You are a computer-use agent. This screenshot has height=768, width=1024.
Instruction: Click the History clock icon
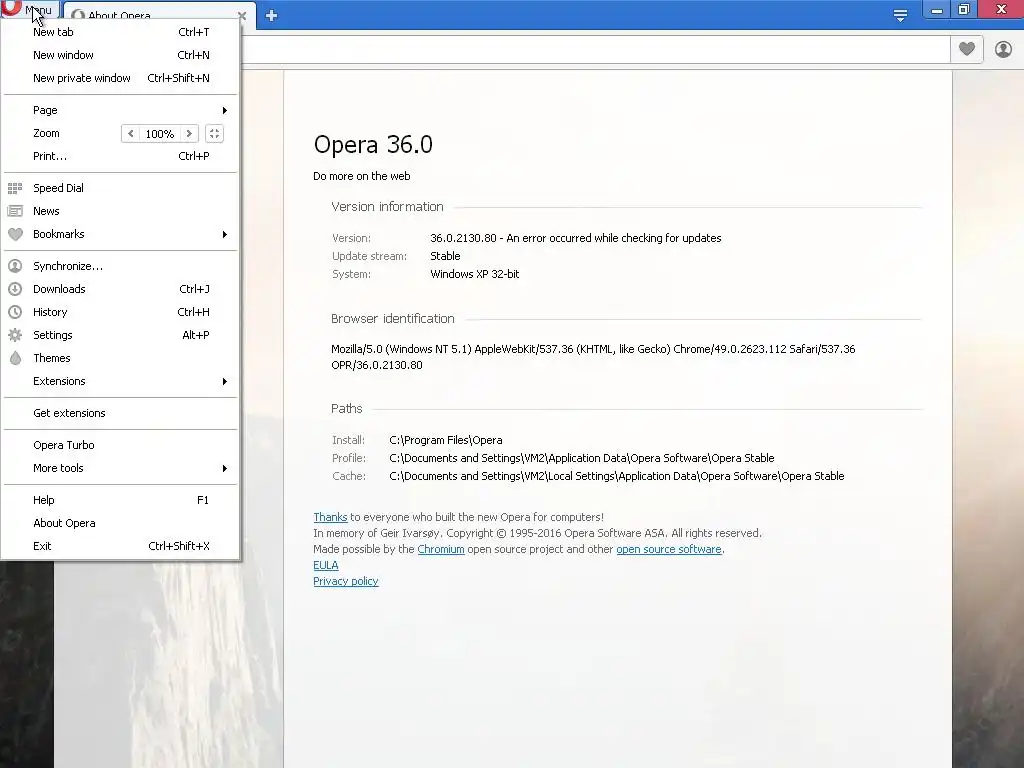click(15, 312)
